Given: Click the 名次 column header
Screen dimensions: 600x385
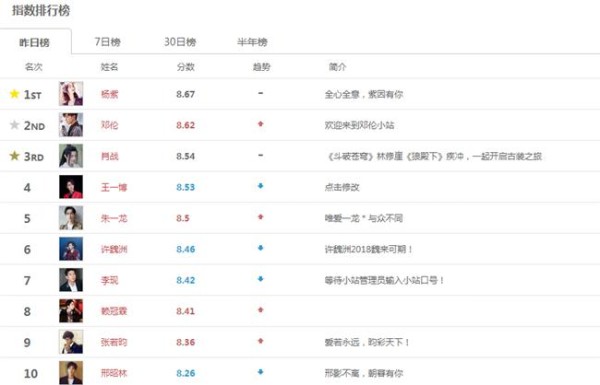Looking at the screenshot, I should pyautogui.click(x=34, y=67).
